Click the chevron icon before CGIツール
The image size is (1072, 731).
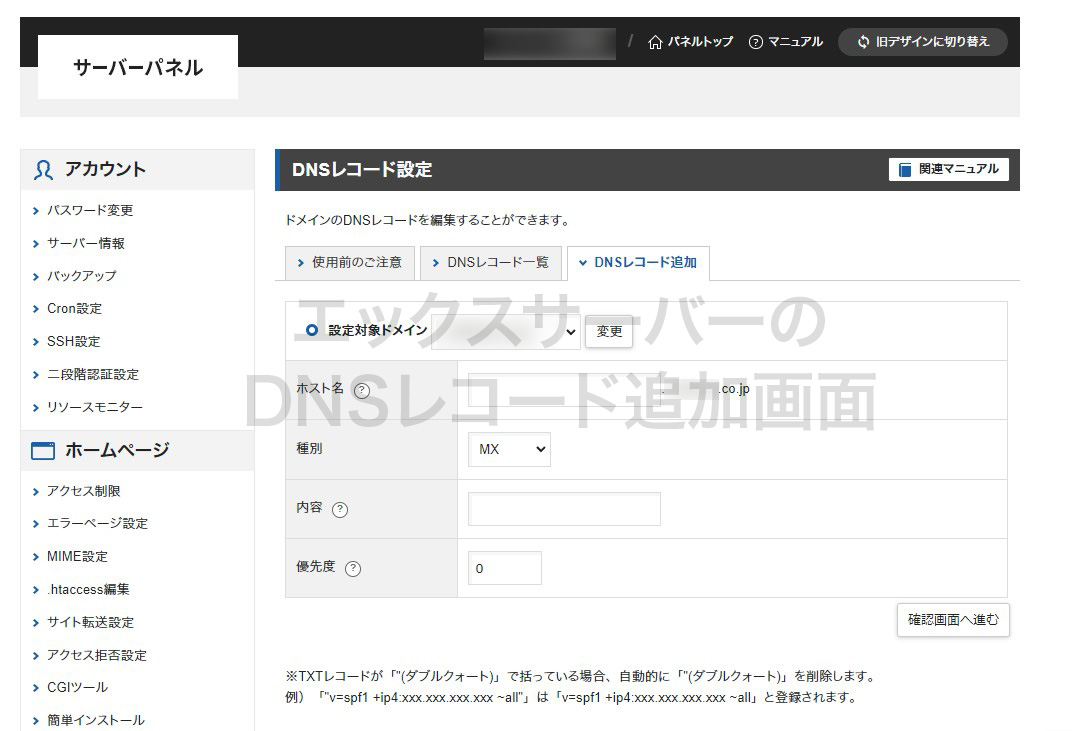36,688
